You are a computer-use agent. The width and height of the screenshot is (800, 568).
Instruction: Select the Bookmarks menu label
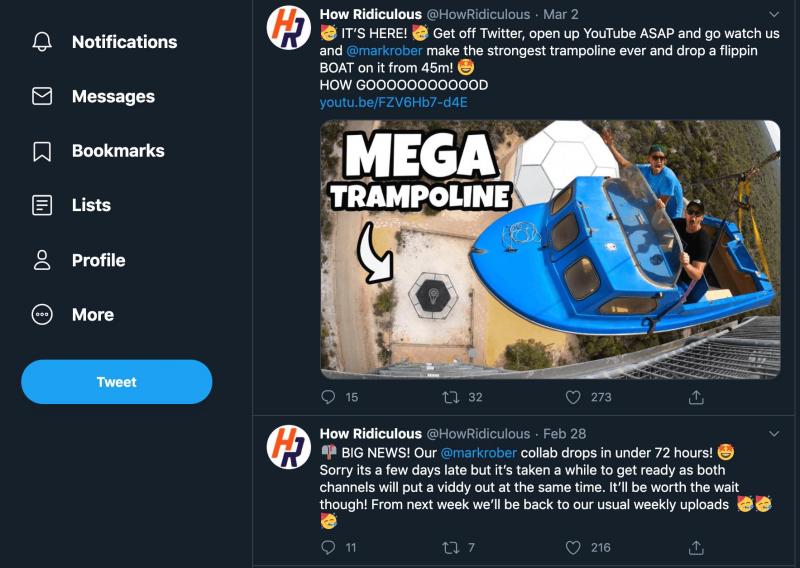(118, 151)
